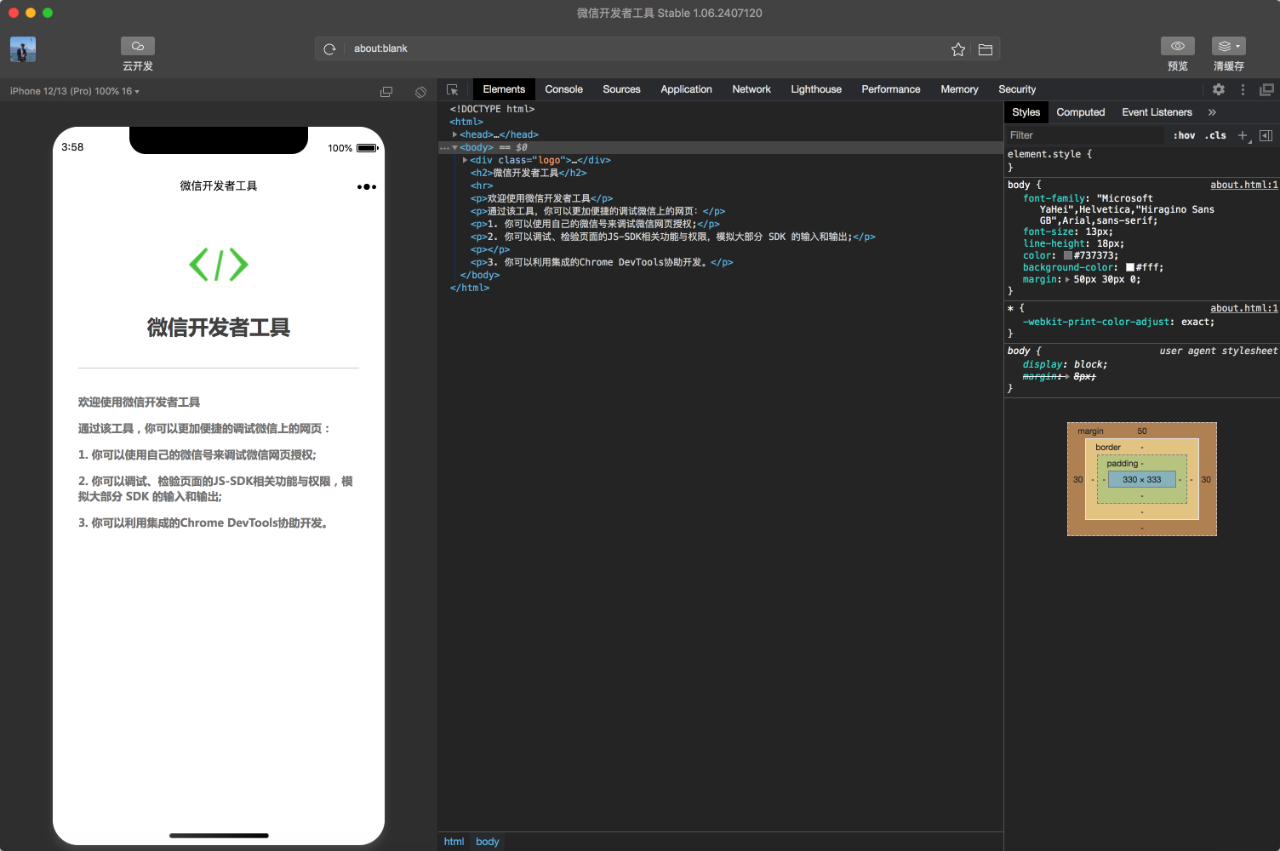The width and height of the screenshot is (1280, 851).
Task: Open the three-dot actions beside the body node
Action: point(444,148)
